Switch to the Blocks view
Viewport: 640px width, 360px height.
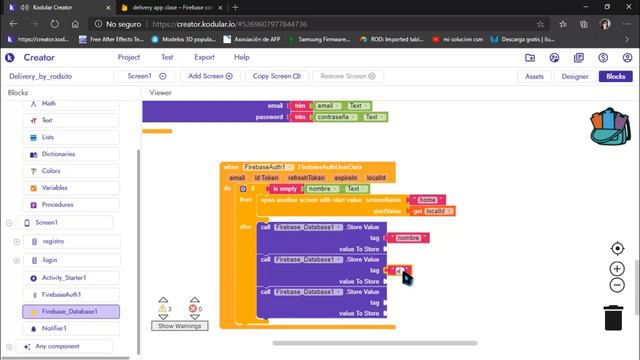616,76
